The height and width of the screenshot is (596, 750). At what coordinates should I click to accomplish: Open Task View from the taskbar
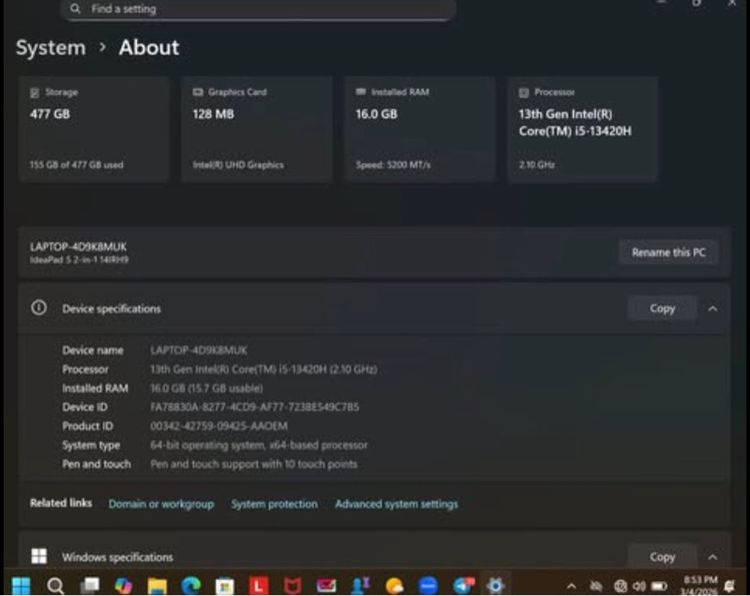click(x=89, y=585)
